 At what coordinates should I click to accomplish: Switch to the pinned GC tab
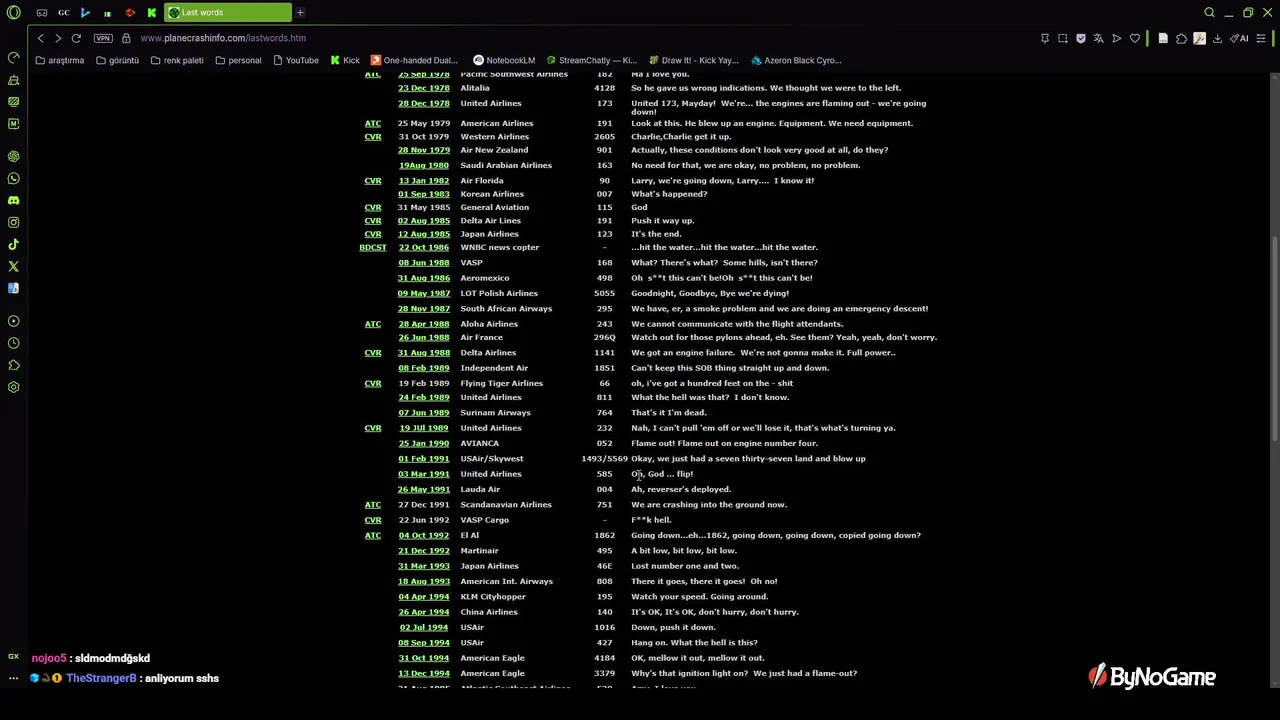click(x=63, y=12)
